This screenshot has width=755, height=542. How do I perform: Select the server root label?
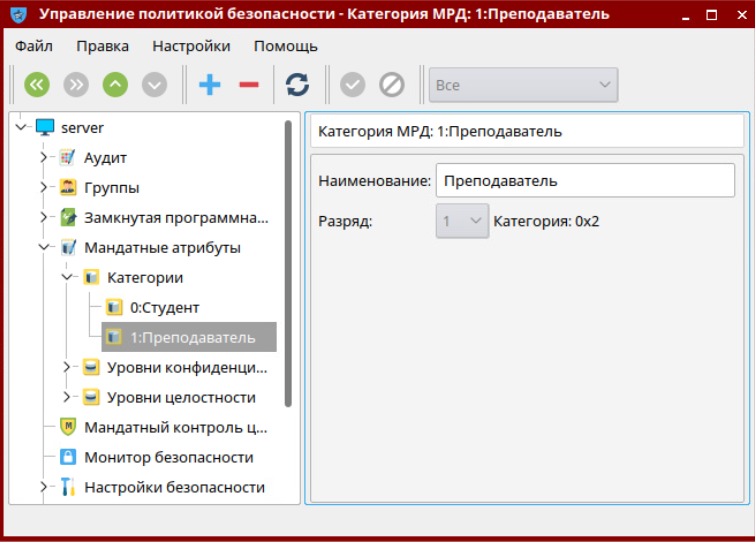(82, 128)
